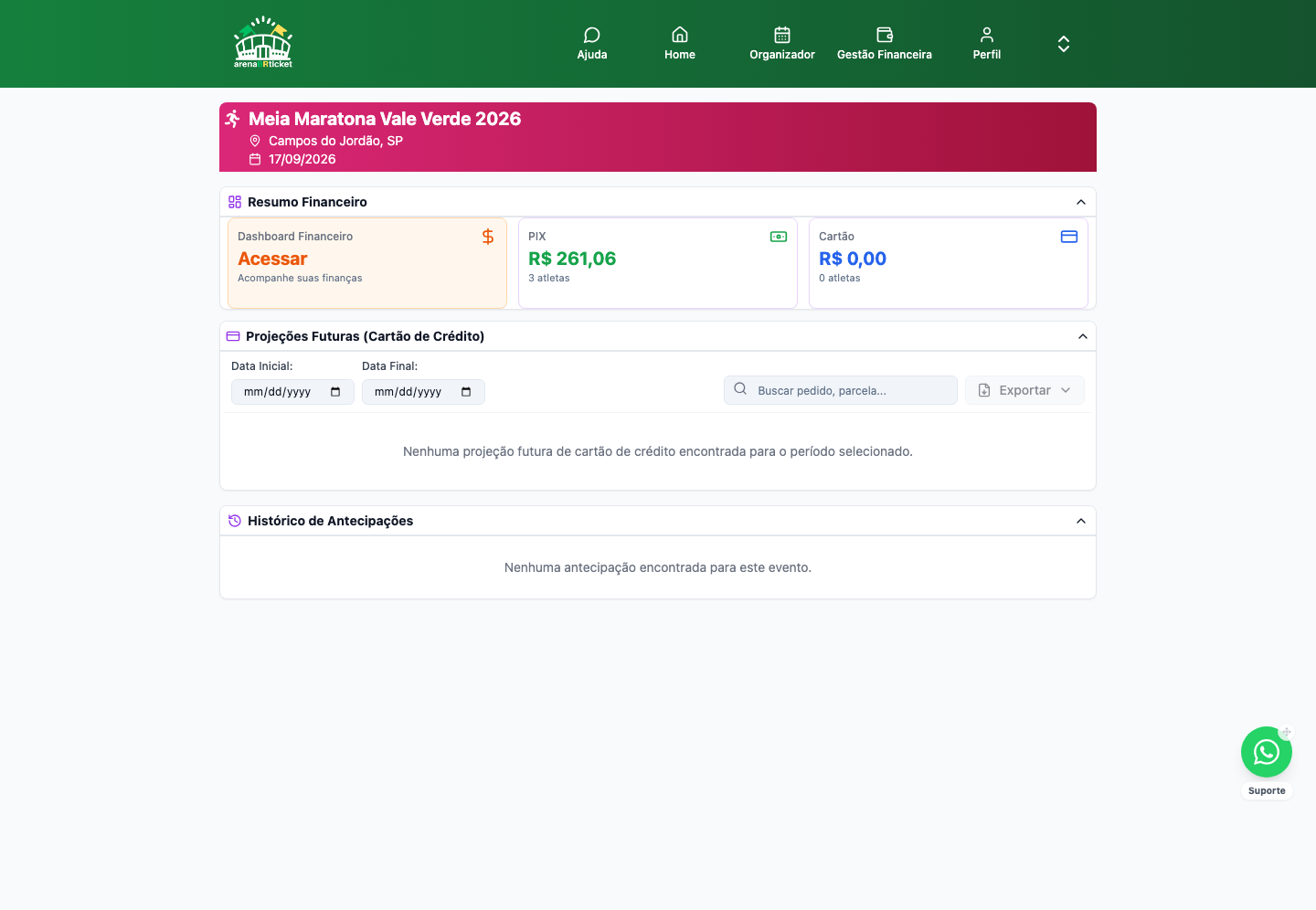The width and height of the screenshot is (1316, 910).
Task: Open Gestão Financeira in the navigation
Action: click(x=885, y=44)
